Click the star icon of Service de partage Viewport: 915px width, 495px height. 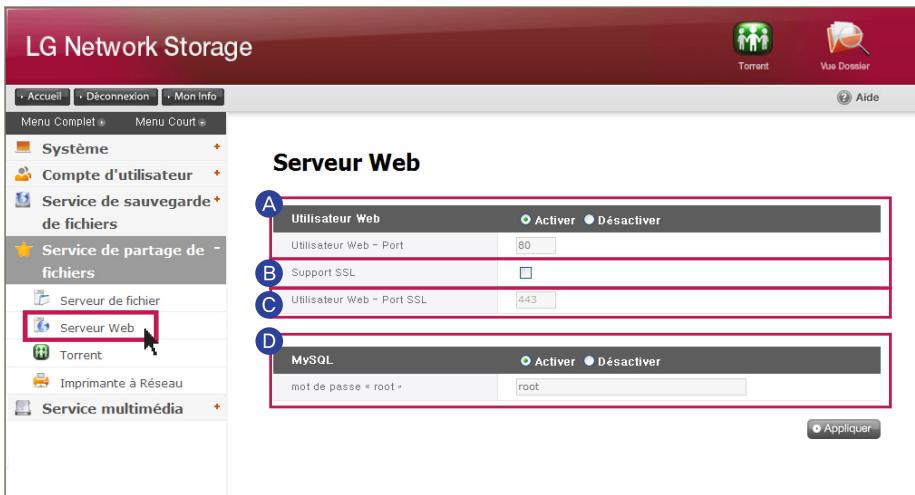[24, 250]
